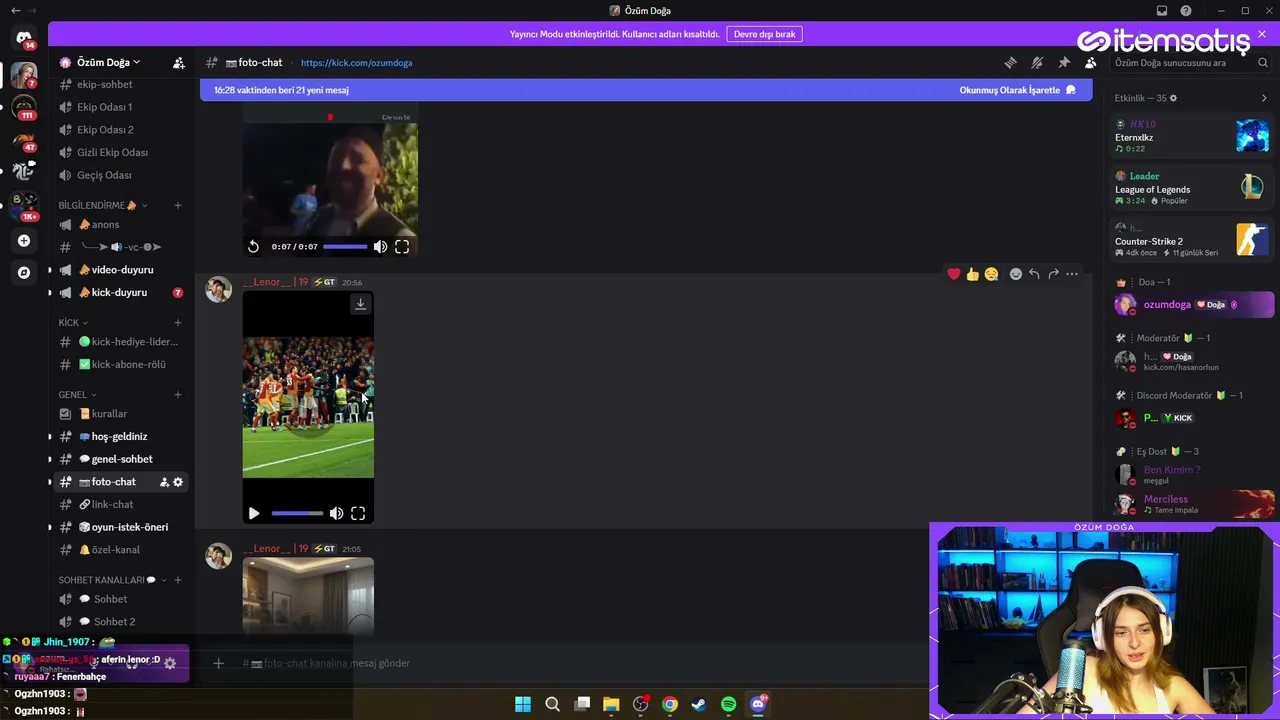Add a channel to SOHBET KANALLARI category
This screenshot has width=1280, height=720.
(178, 580)
